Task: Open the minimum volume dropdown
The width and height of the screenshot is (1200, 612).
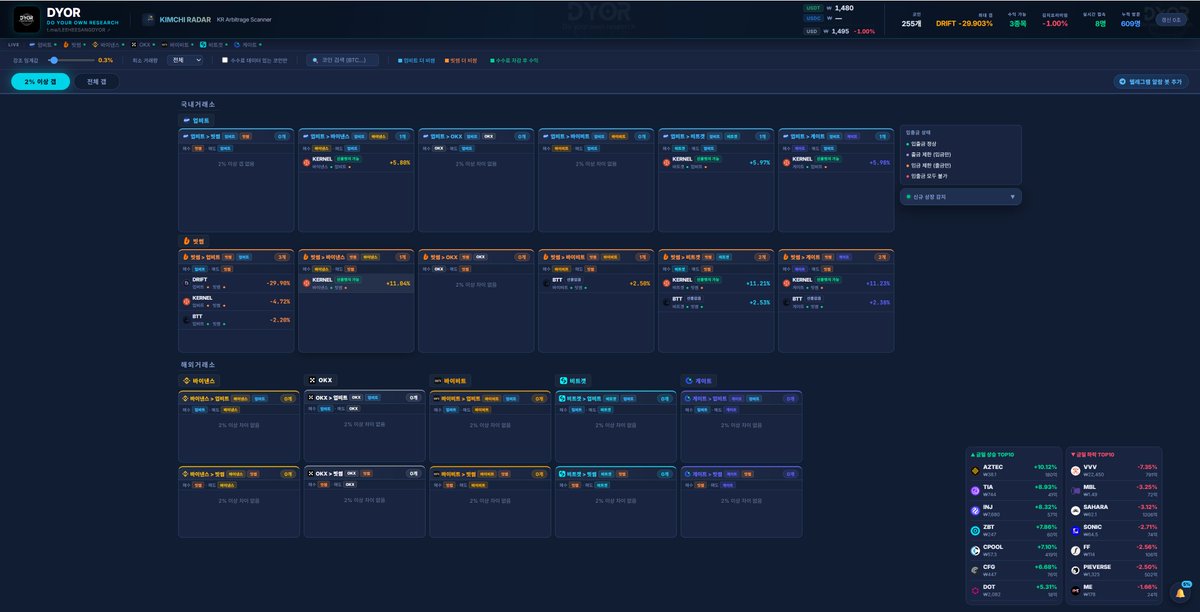Action: (x=186, y=60)
